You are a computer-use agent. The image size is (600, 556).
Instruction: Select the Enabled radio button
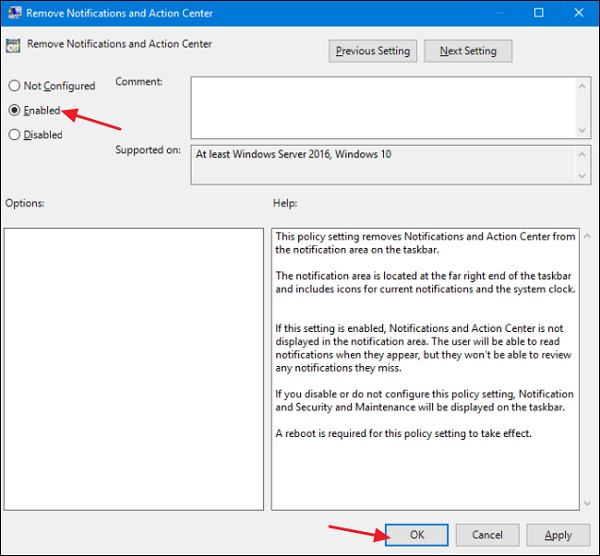tap(14, 110)
